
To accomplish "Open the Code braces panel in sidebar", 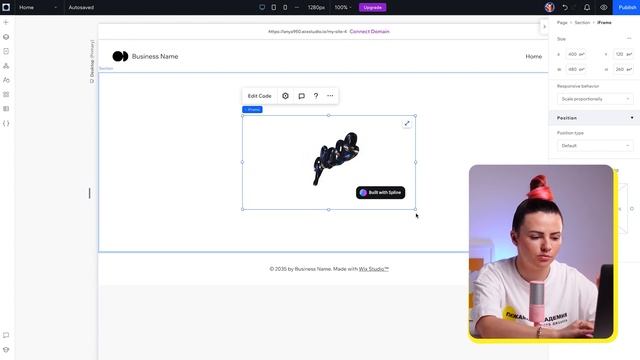I will (x=6, y=123).
